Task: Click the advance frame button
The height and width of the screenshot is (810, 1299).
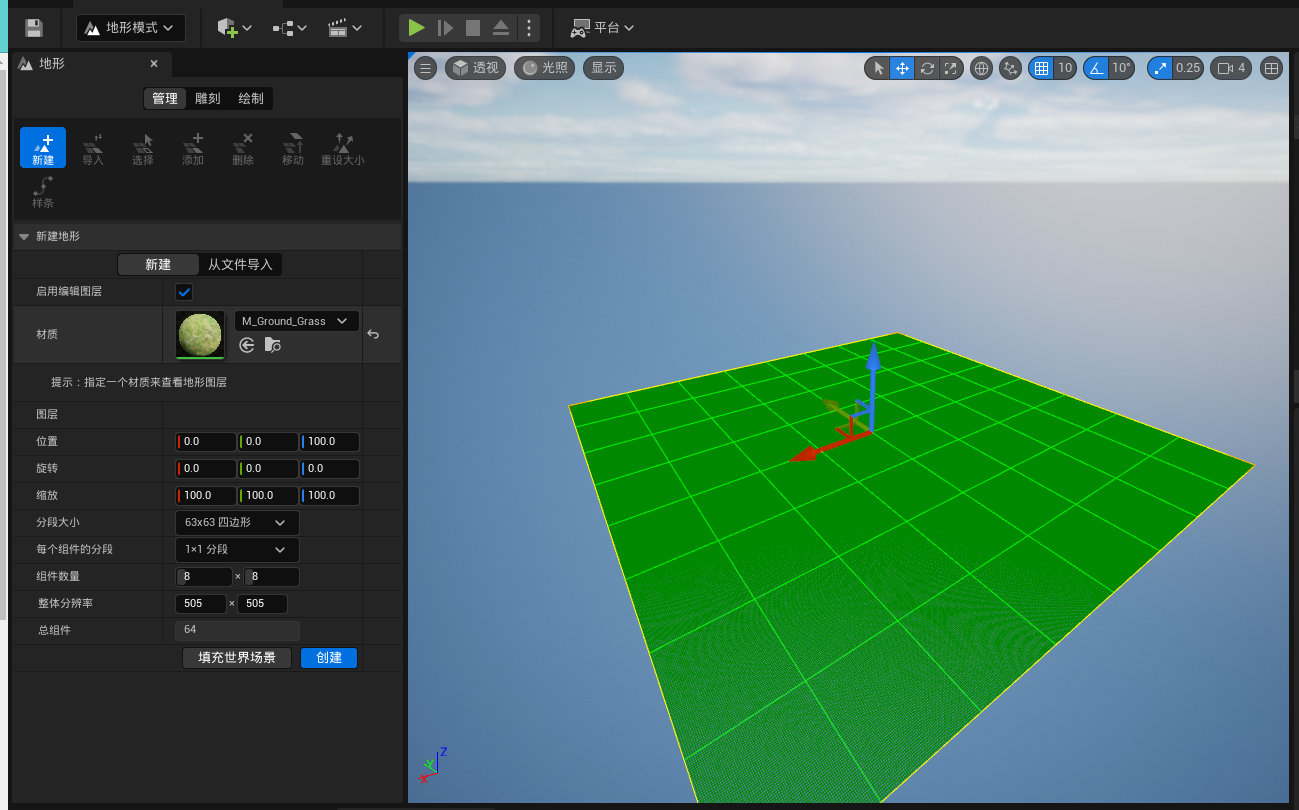Action: [446, 28]
